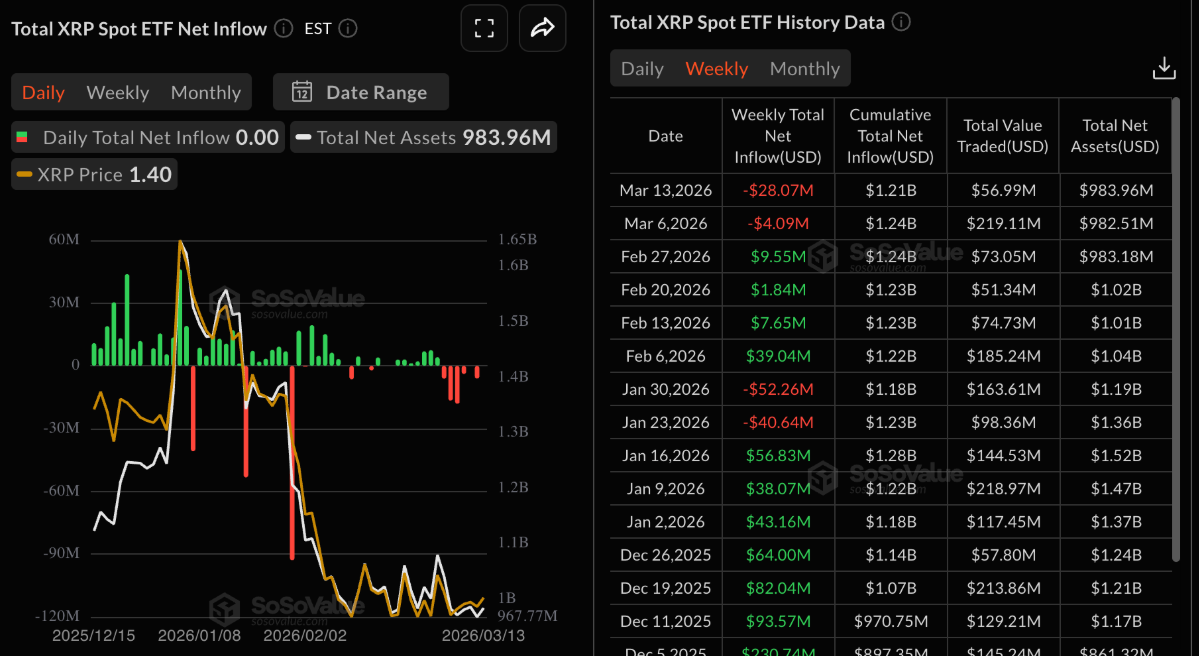
Task: Switch chart to Weekly view
Action: tap(118, 92)
